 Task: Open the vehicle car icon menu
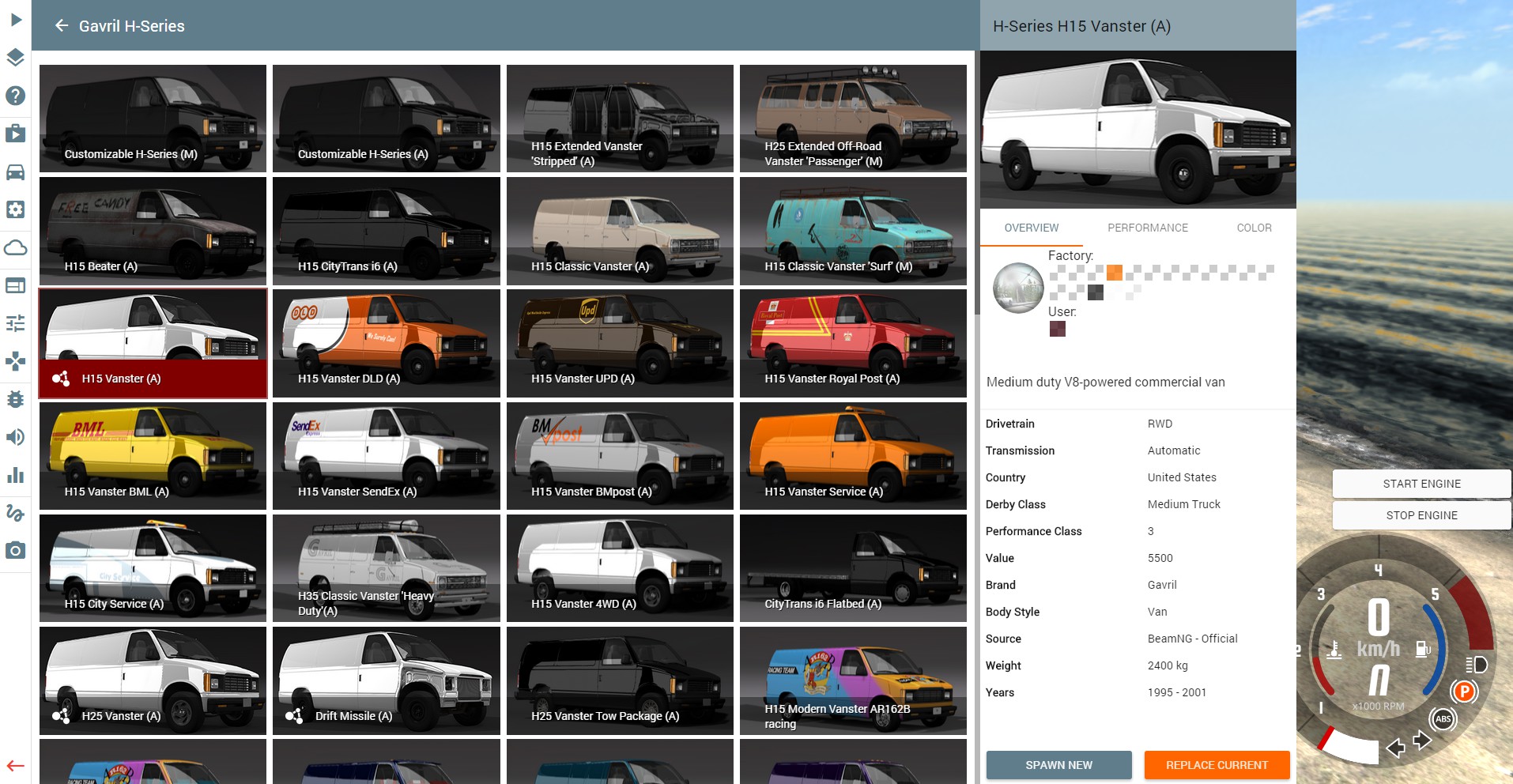tap(15, 171)
